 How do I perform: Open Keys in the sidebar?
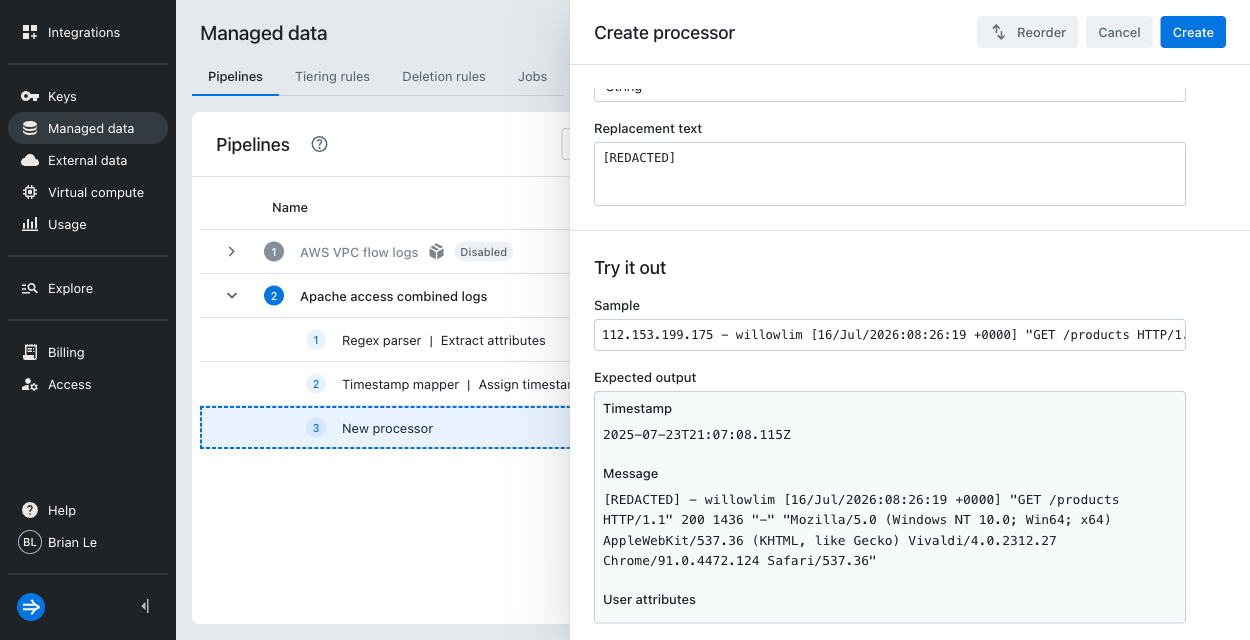pyautogui.click(x=88, y=96)
